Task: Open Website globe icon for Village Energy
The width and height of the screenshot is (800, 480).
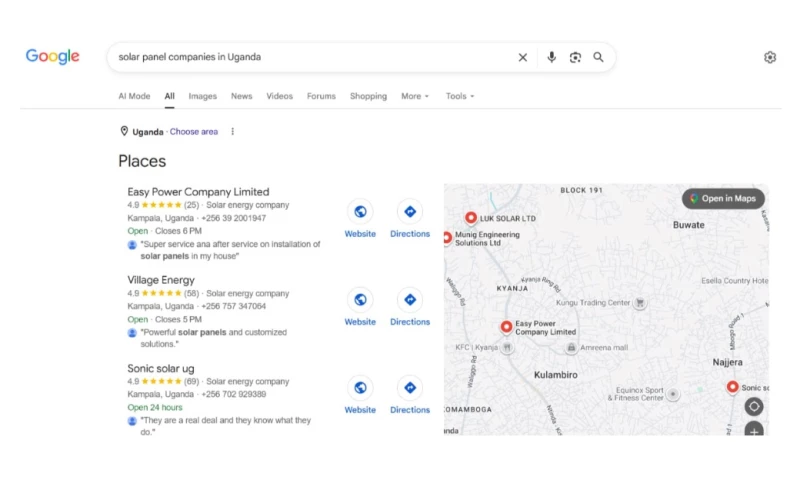Action: [x=360, y=299]
